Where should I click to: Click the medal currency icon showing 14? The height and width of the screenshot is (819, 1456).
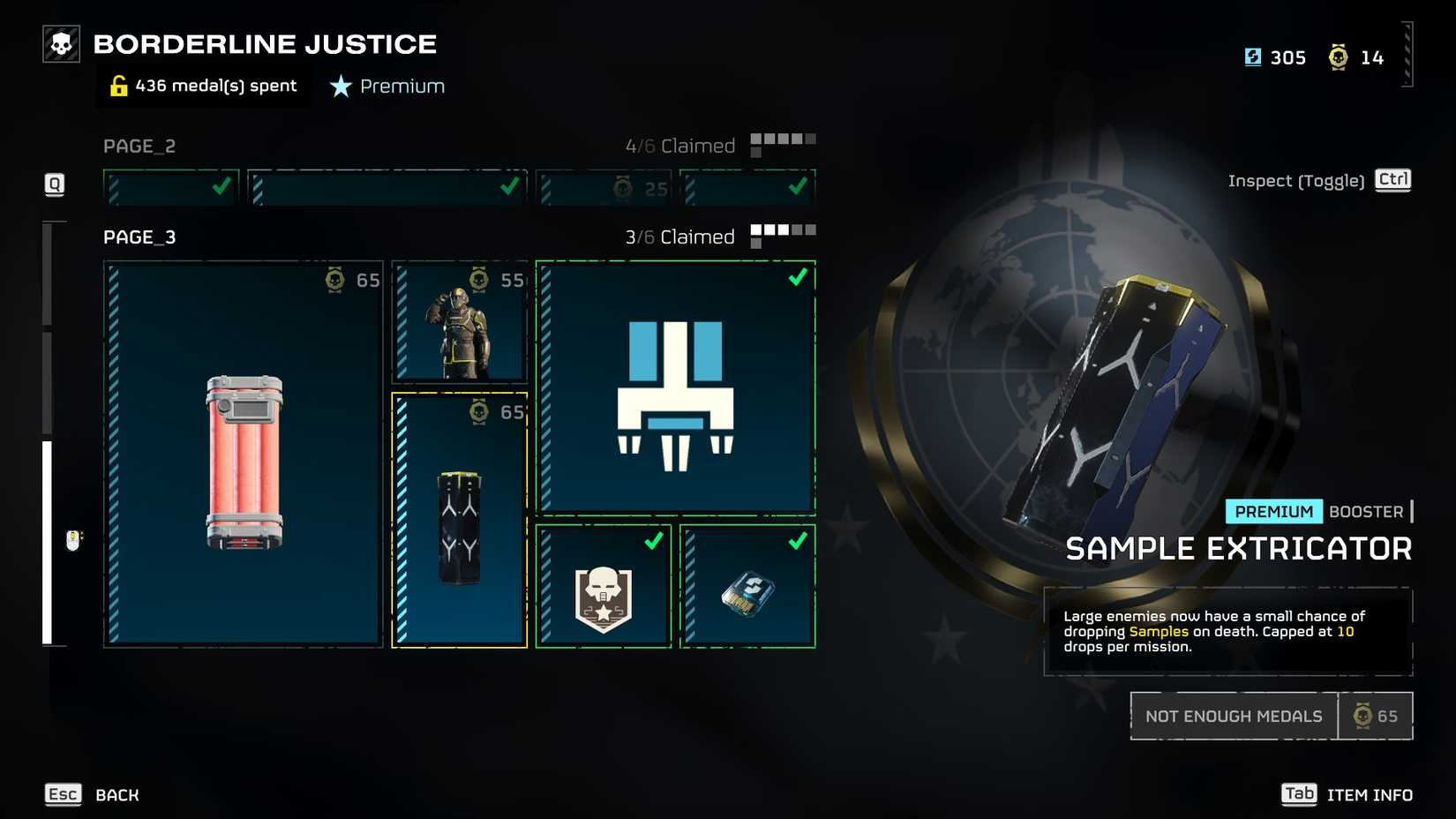[x=1339, y=57]
